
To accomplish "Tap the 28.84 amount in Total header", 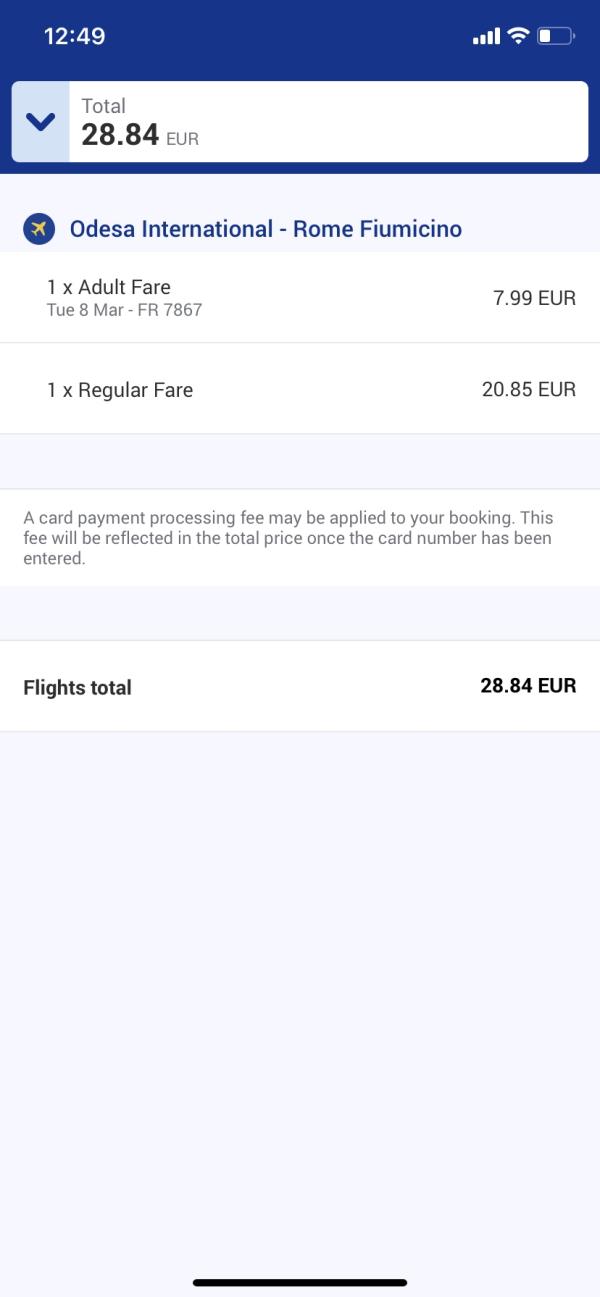I will (x=120, y=135).
